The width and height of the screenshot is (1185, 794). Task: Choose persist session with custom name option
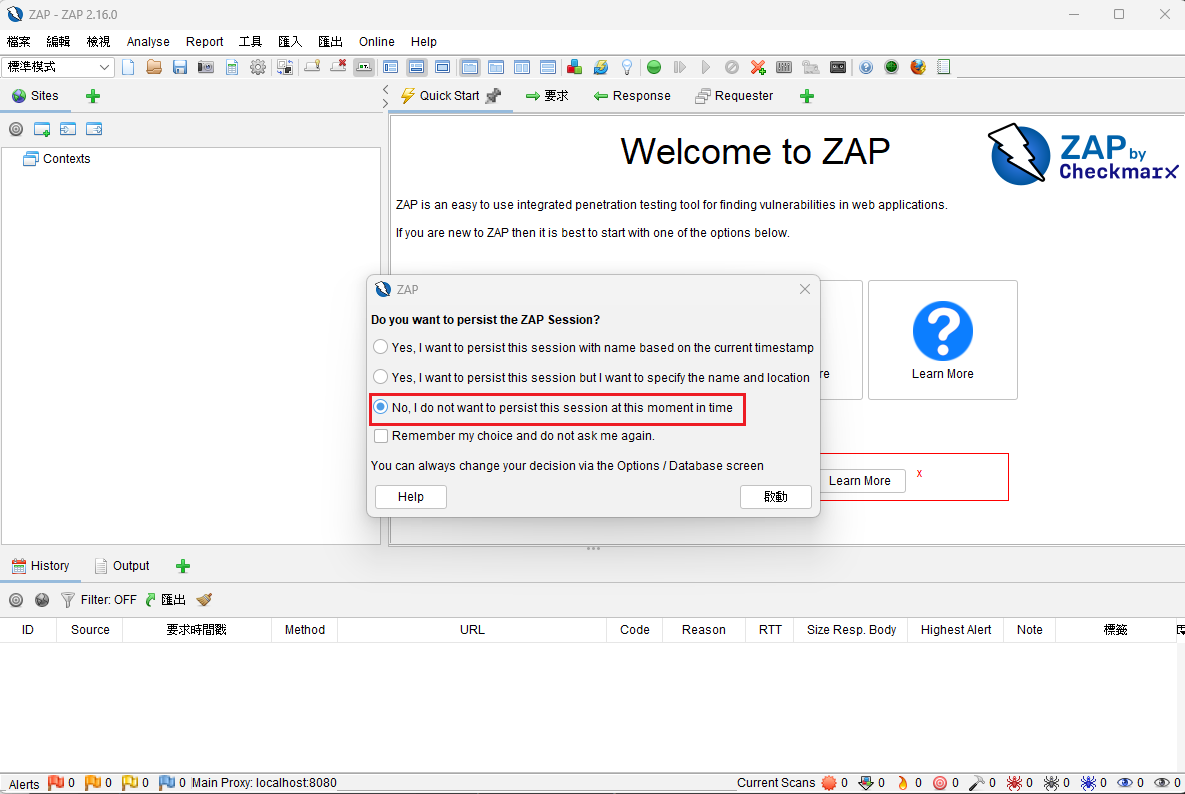[381, 377]
